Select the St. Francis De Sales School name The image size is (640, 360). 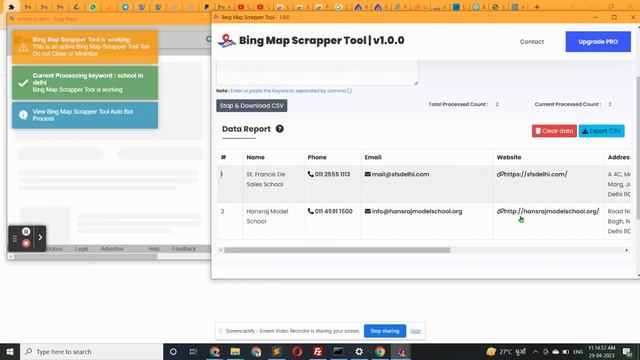point(266,179)
